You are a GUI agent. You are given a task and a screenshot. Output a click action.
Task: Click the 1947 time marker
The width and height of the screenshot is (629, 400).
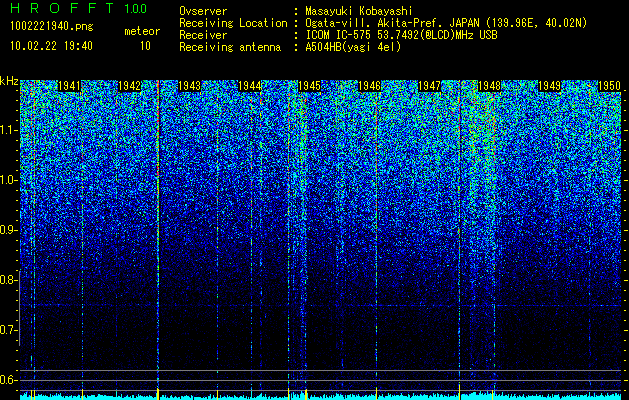tap(429, 86)
